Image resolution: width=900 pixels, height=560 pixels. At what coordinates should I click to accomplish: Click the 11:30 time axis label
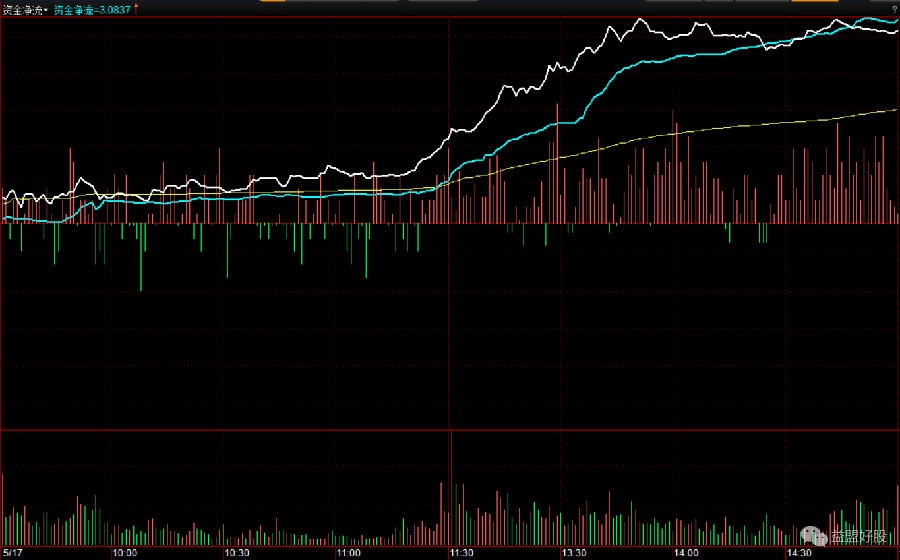point(461,553)
